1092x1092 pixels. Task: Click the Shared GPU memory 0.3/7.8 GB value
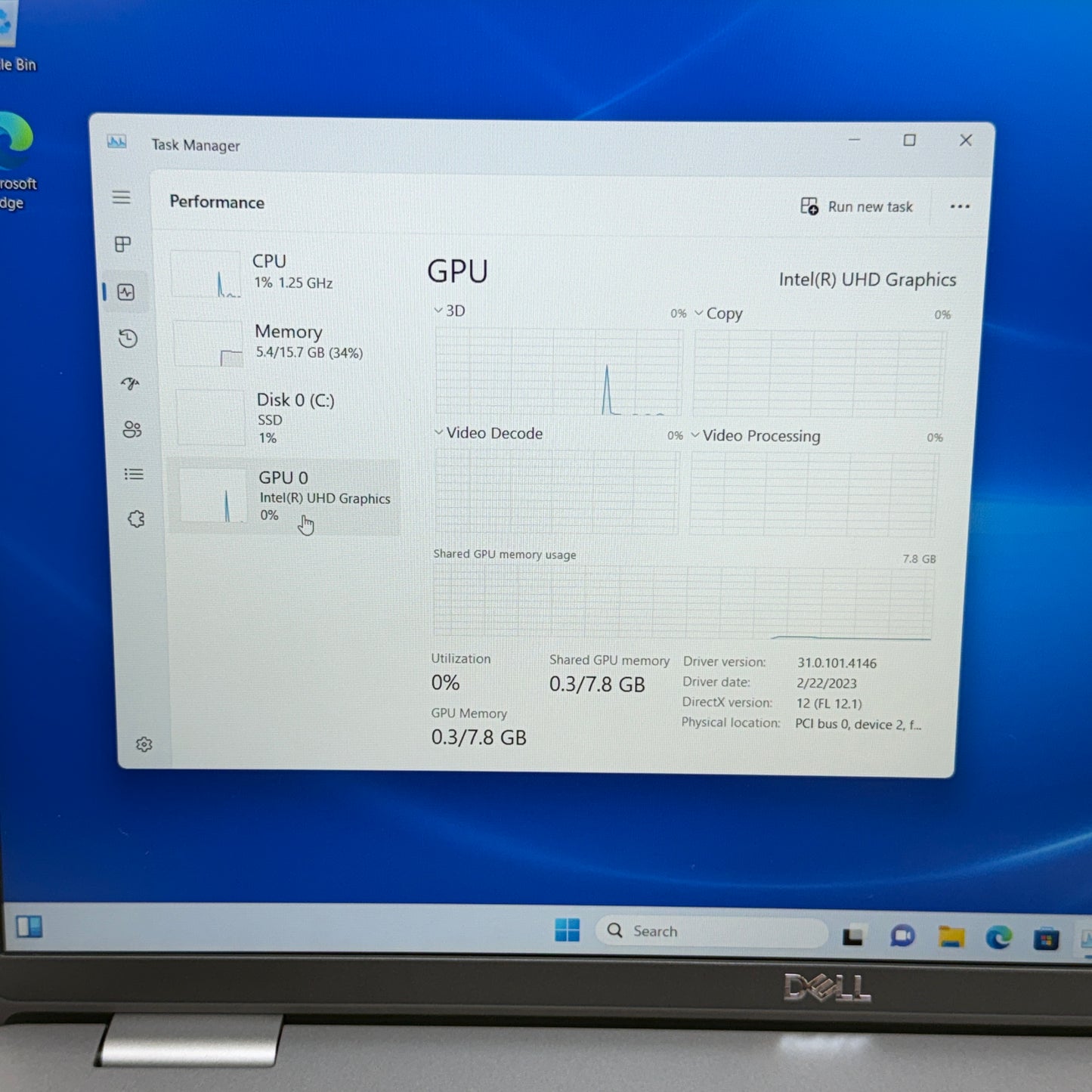[x=597, y=685]
